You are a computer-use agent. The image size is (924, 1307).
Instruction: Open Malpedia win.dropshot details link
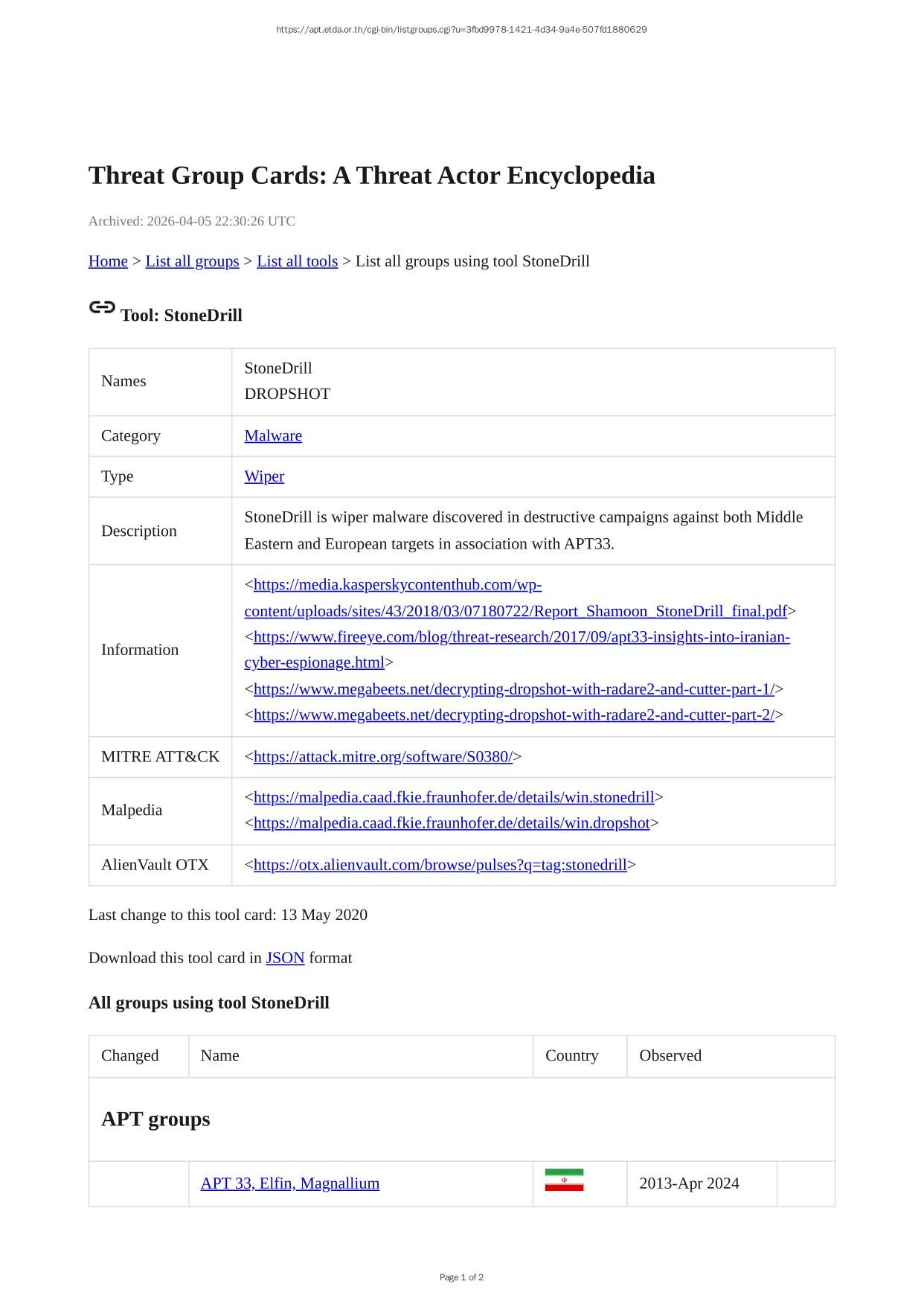tap(451, 823)
